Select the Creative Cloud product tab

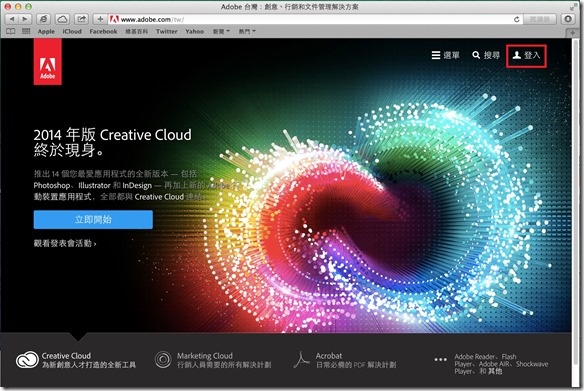pos(76,360)
